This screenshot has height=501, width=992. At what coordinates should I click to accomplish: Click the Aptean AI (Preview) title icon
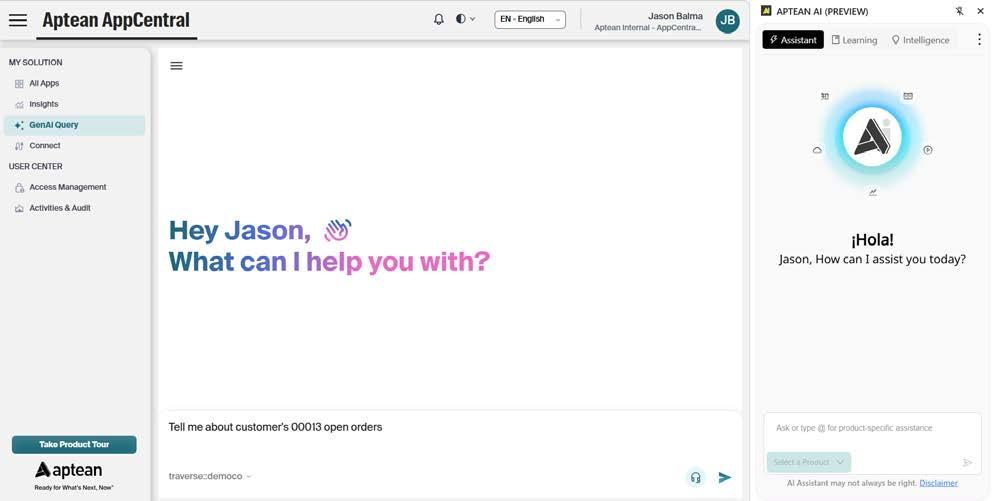(x=766, y=11)
